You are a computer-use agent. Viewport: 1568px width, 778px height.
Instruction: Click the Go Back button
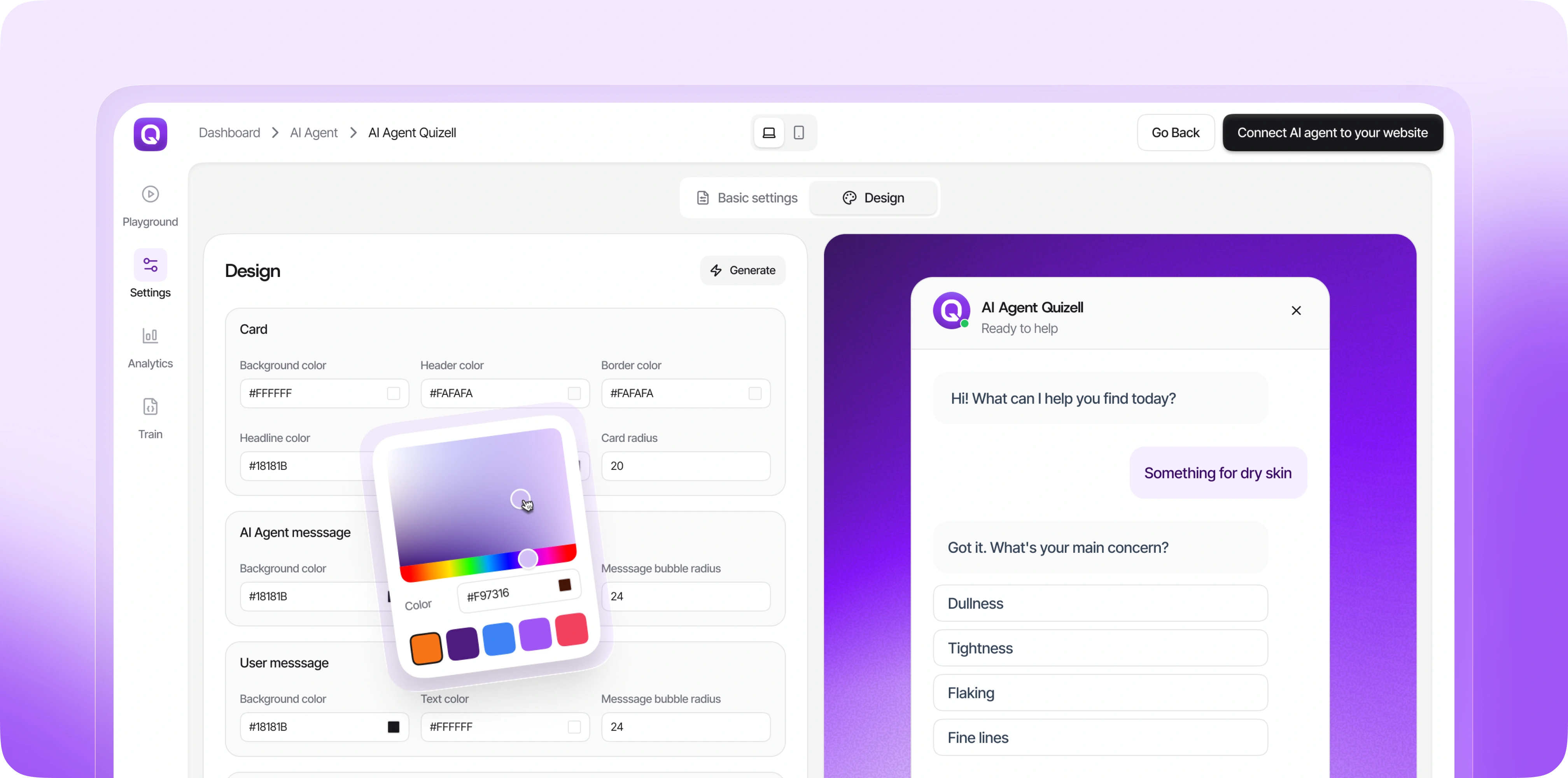(x=1175, y=133)
